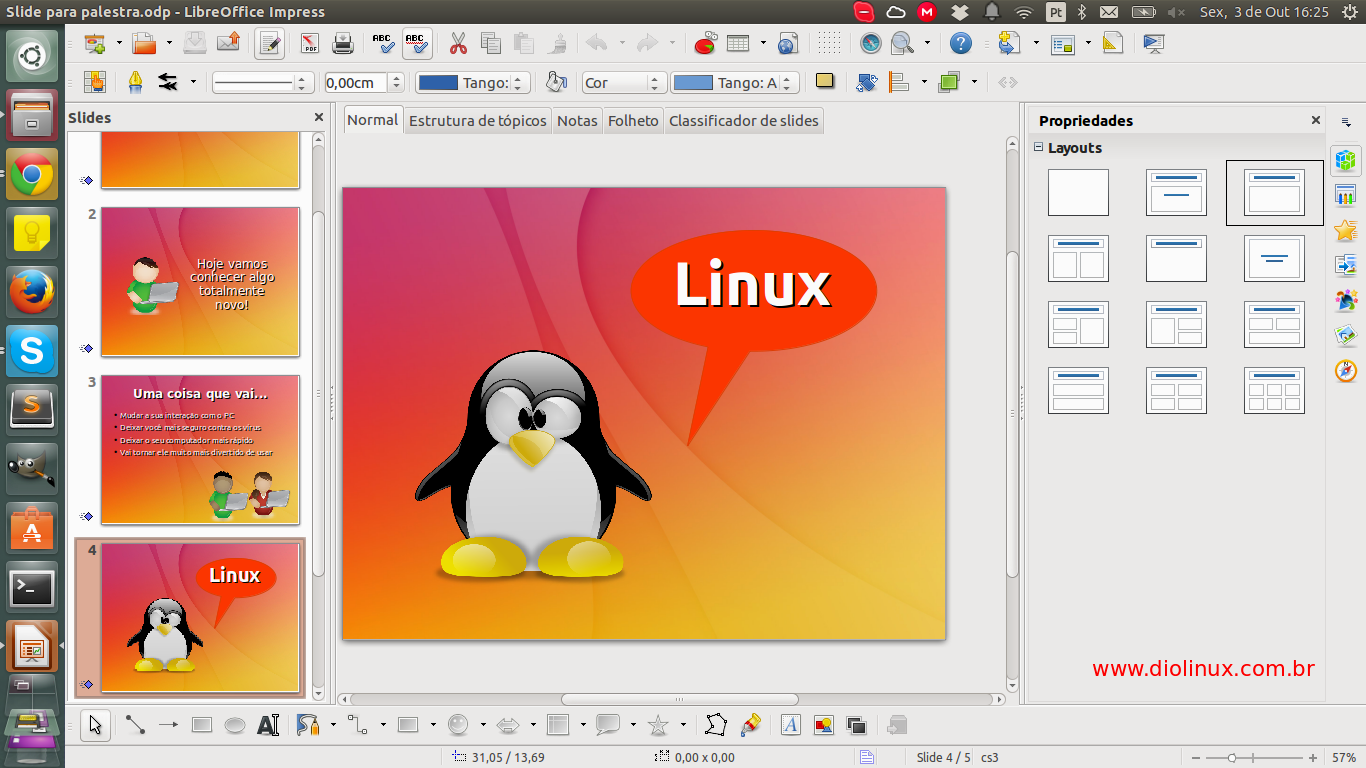Image resolution: width=1366 pixels, height=768 pixels.
Task: Select slide 3 thumbnail 'Uma coisa que vai'
Action: point(200,449)
